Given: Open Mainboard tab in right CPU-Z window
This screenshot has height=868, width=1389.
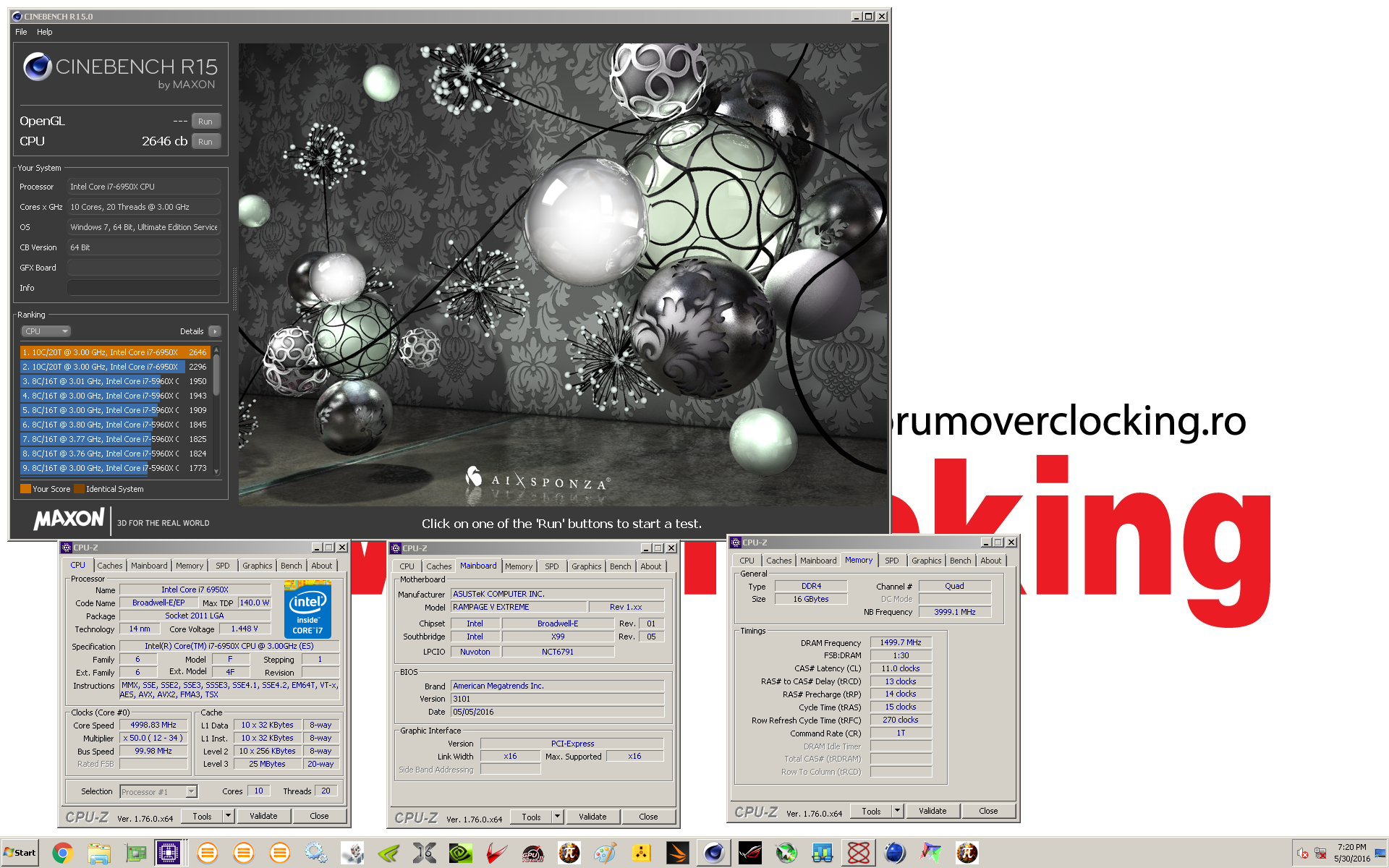Looking at the screenshot, I should click(818, 561).
